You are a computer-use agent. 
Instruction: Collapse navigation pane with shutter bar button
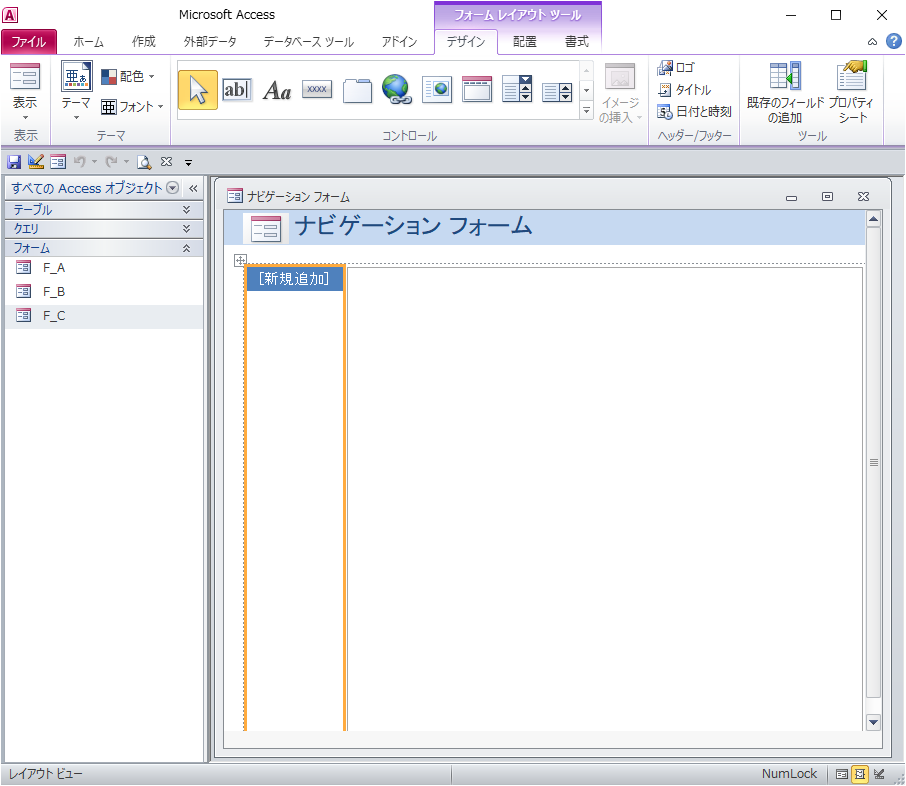tap(194, 188)
